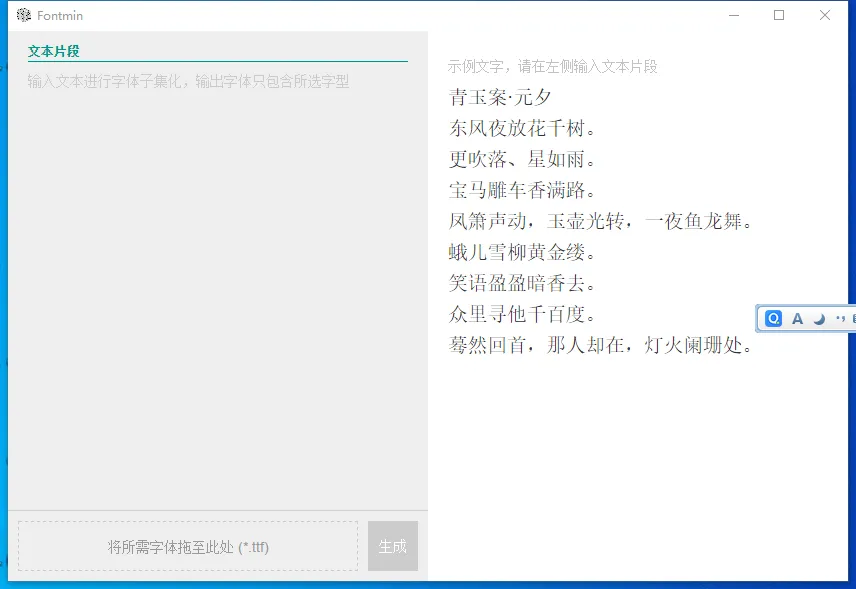
Task: Click the gray hint 示例文字，请在左侧输入文本片段
Action: point(552,67)
